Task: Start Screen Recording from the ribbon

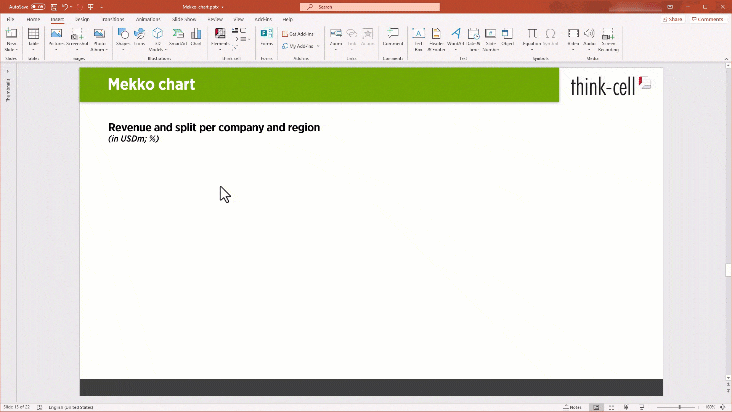Action: point(607,36)
